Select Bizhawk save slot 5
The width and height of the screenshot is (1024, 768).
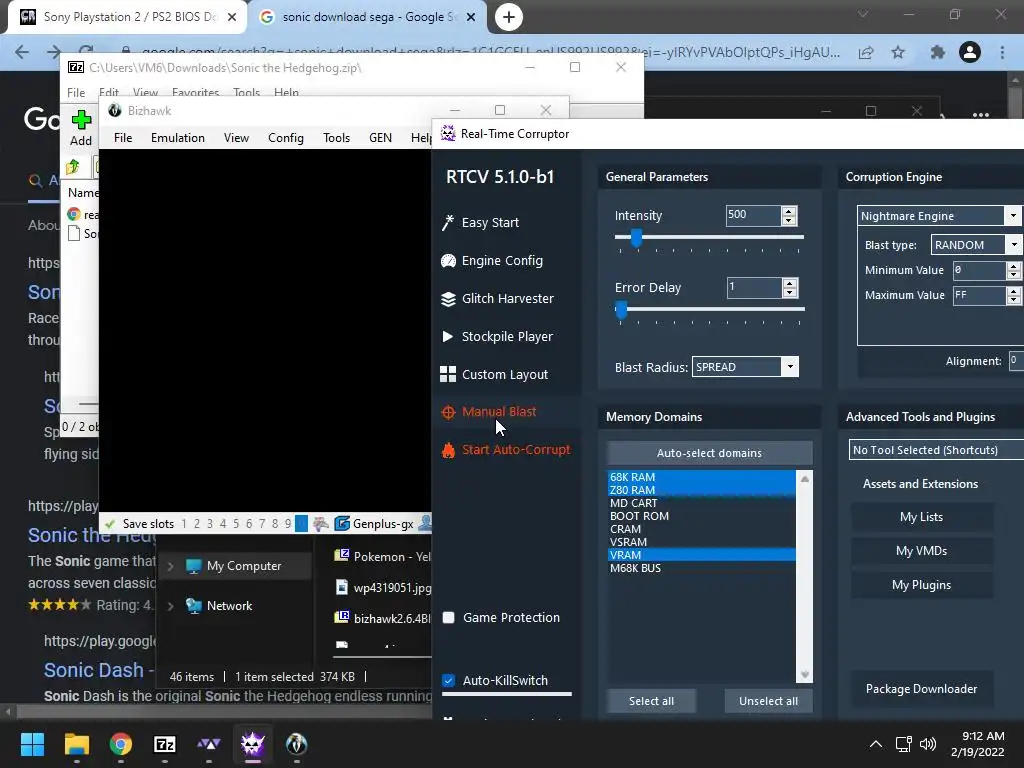click(x=236, y=524)
